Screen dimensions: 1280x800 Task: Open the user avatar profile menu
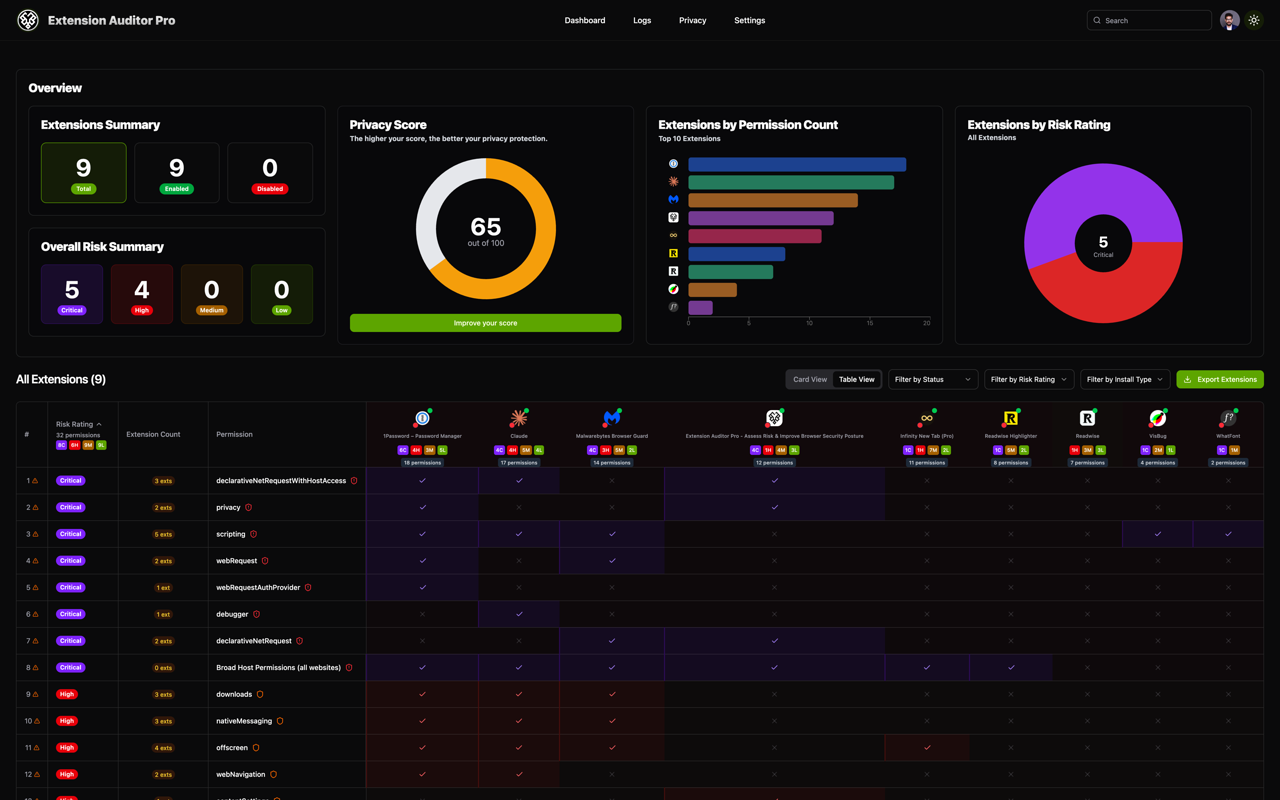pyautogui.click(x=1229, y=20)
